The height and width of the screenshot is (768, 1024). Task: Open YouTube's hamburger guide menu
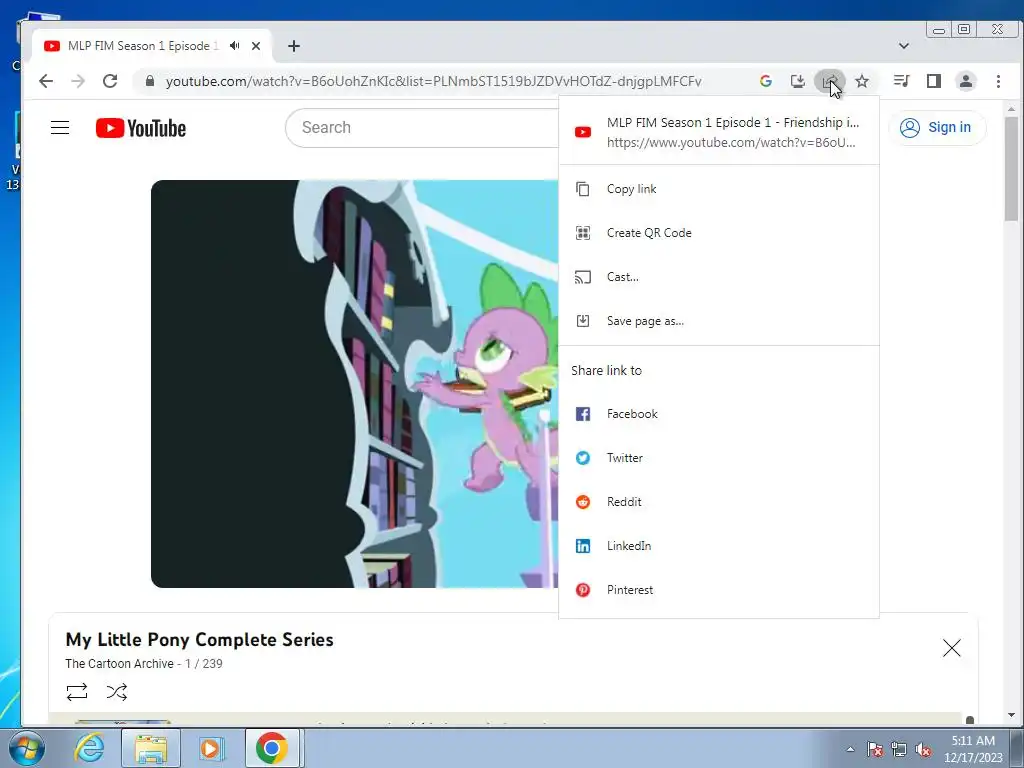pyautogui.click(x=60, y=127)
